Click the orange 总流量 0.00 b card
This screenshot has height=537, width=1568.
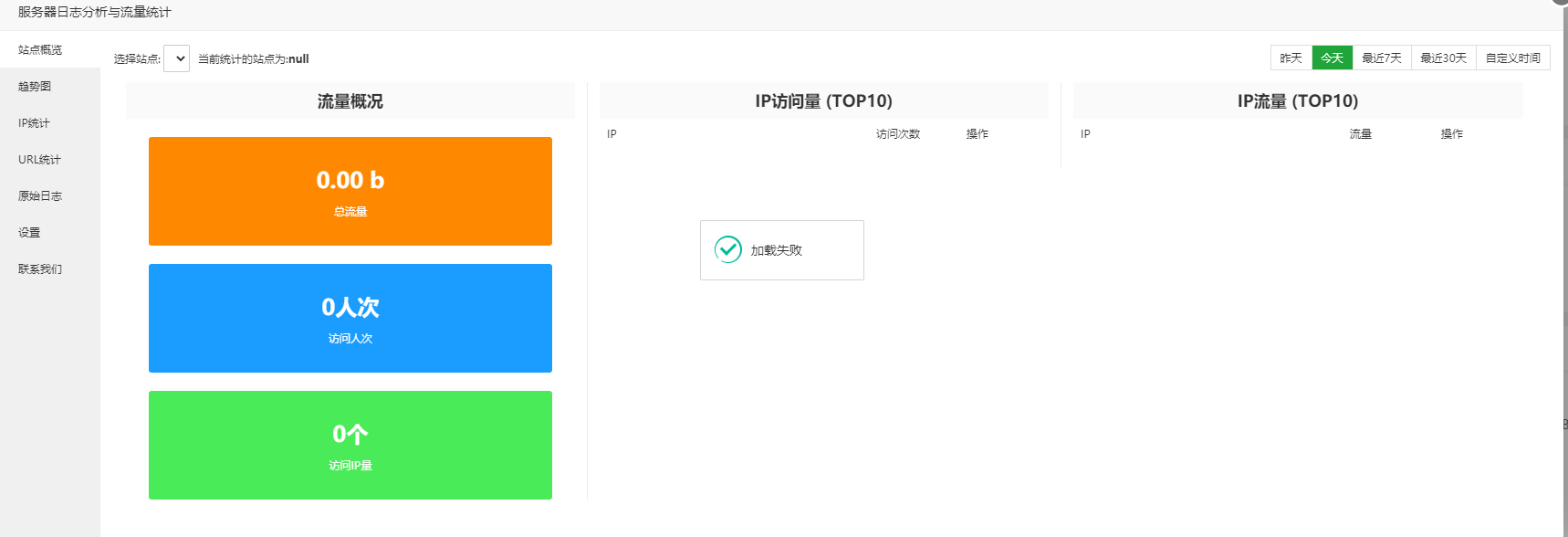350,191
